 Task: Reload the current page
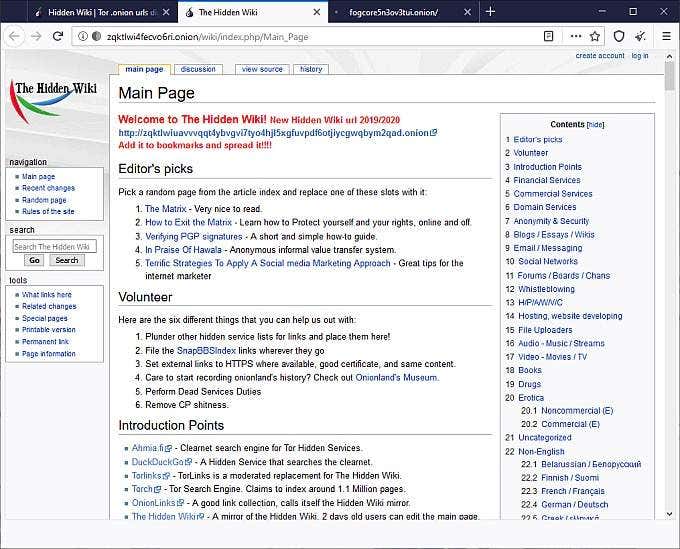pyautogui.click(x=59, y=36)
